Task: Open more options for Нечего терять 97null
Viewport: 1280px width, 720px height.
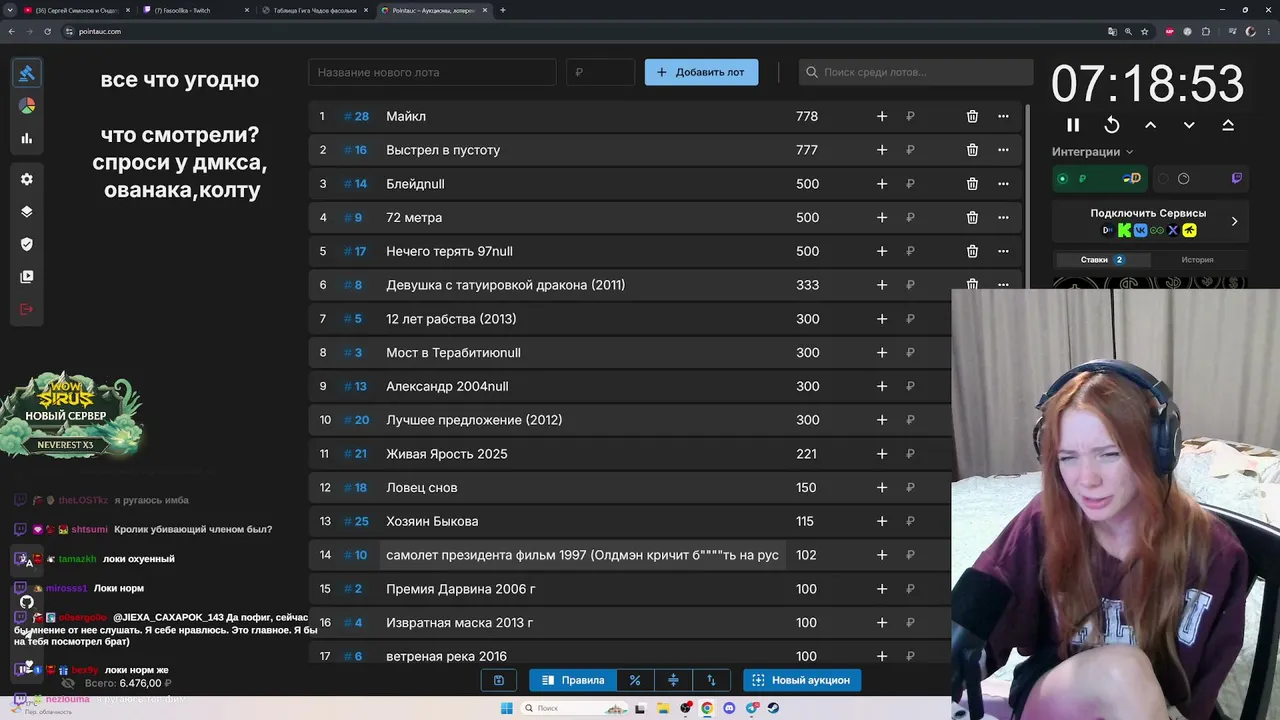Action: point(1003,251)
